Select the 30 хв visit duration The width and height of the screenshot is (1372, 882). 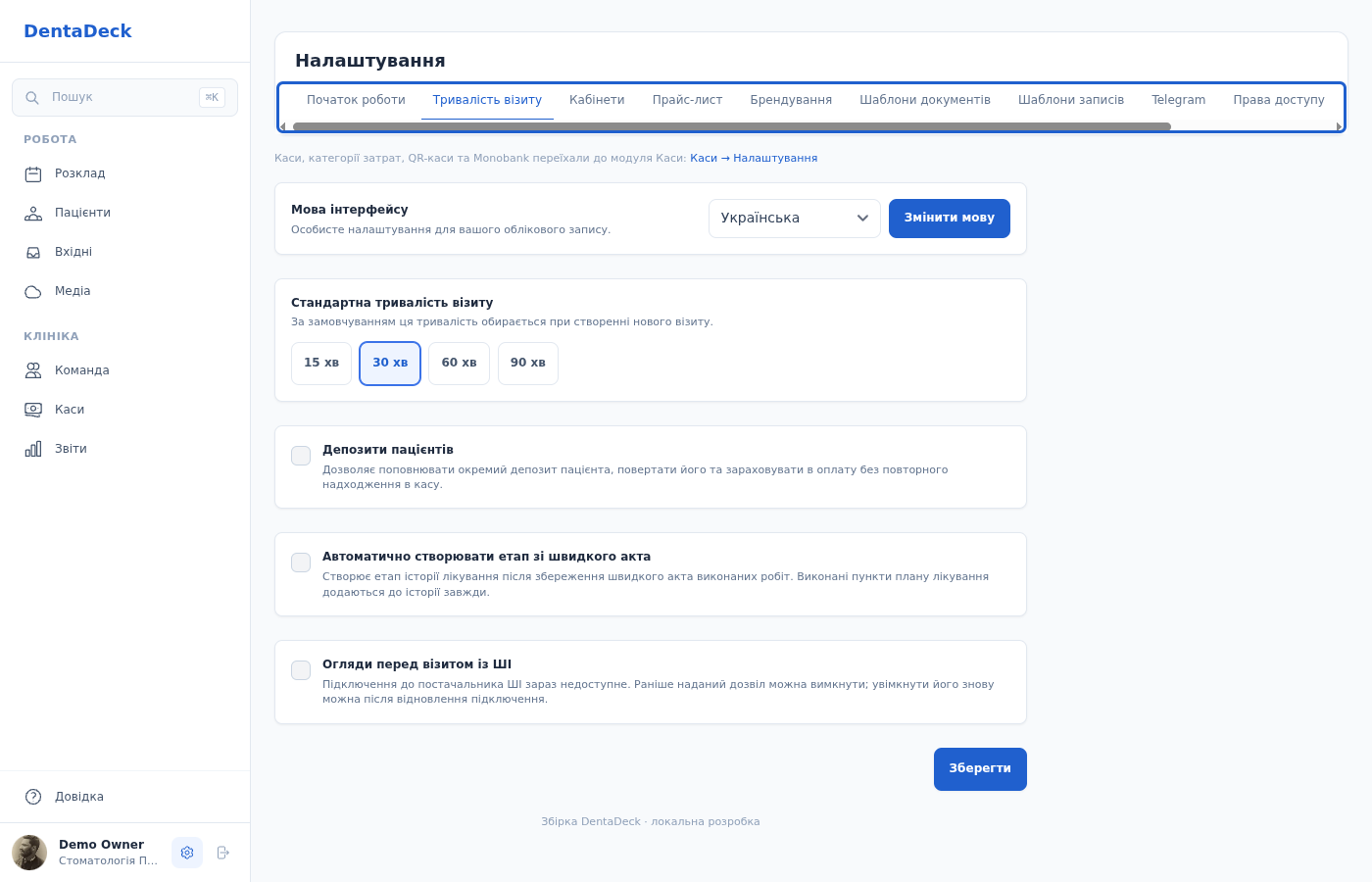390,364
